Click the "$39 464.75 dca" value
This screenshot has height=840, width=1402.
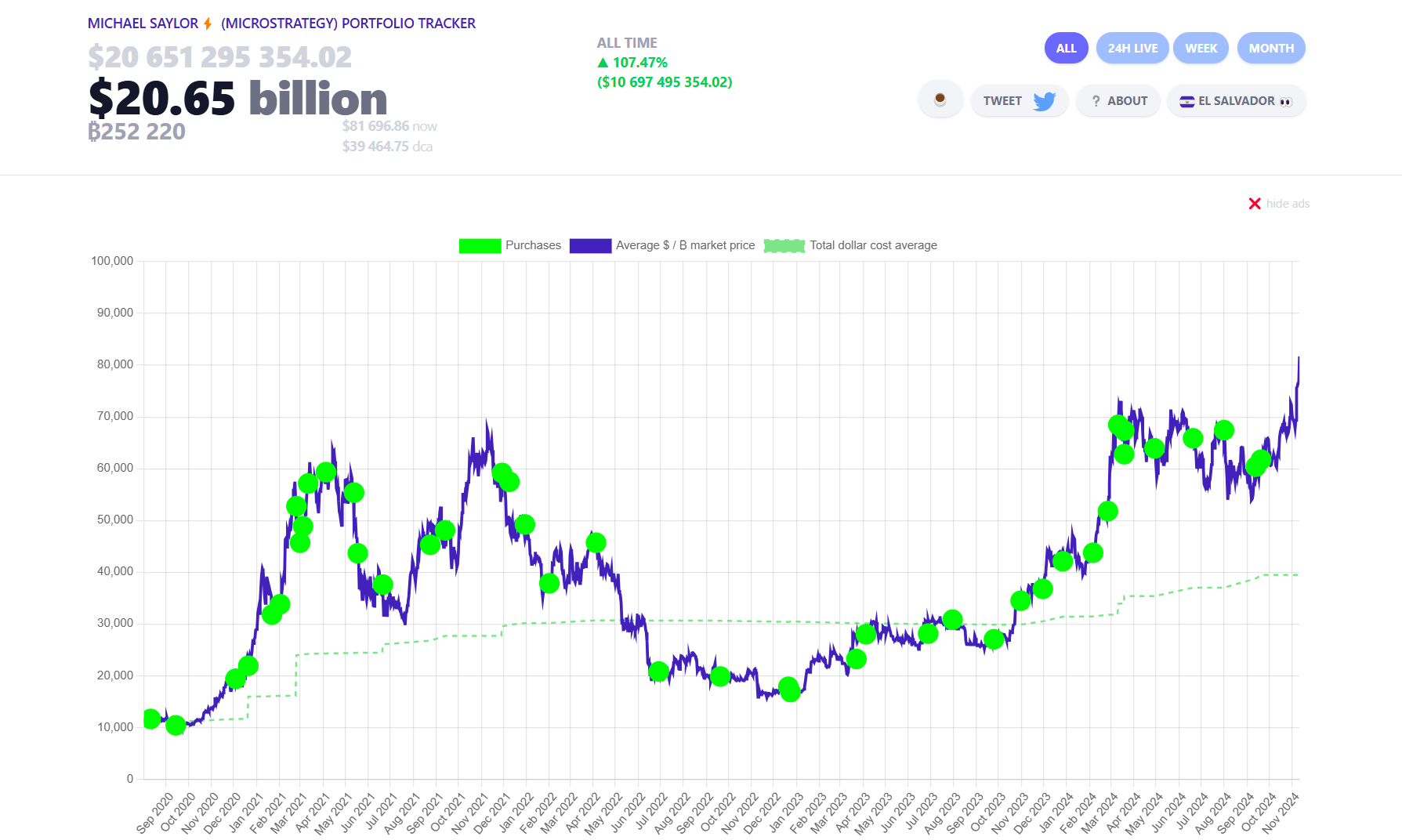(387, 147)
